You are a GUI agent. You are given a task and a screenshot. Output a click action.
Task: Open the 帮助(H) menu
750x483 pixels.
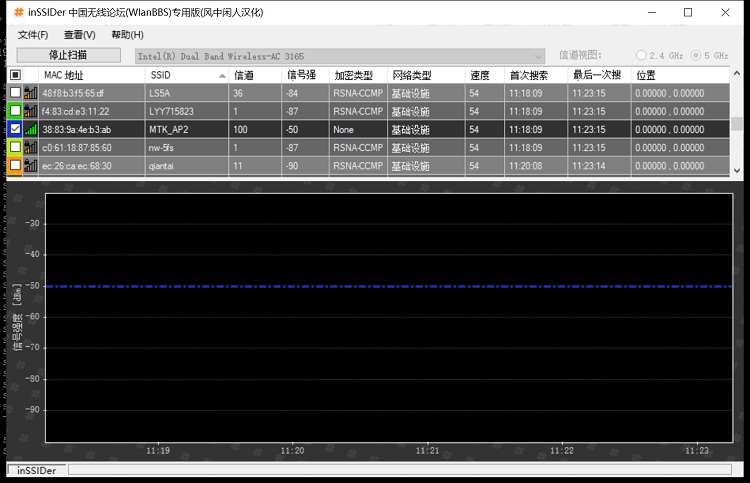pyautogui.click(x=127, y=35)
